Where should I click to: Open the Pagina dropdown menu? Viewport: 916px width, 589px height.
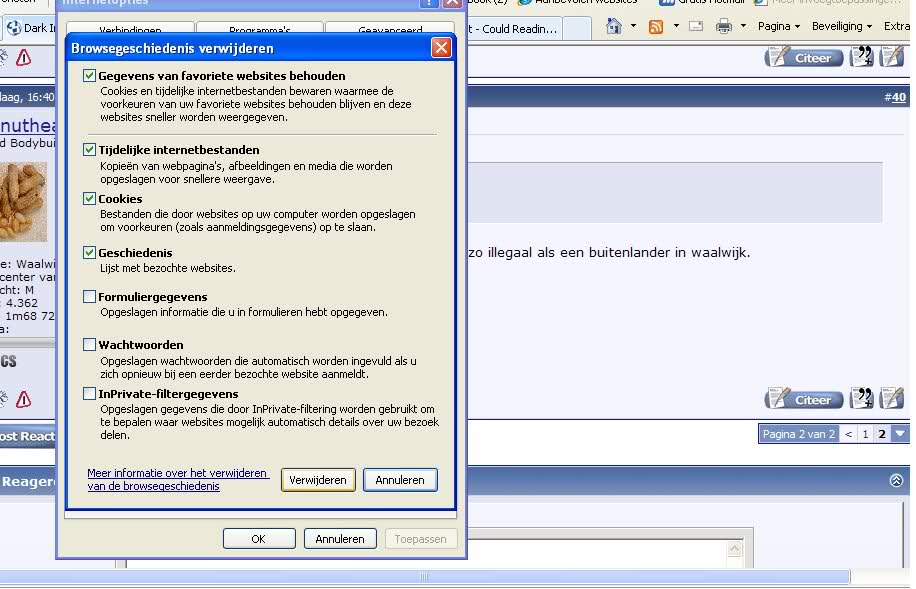coord(779,26)
